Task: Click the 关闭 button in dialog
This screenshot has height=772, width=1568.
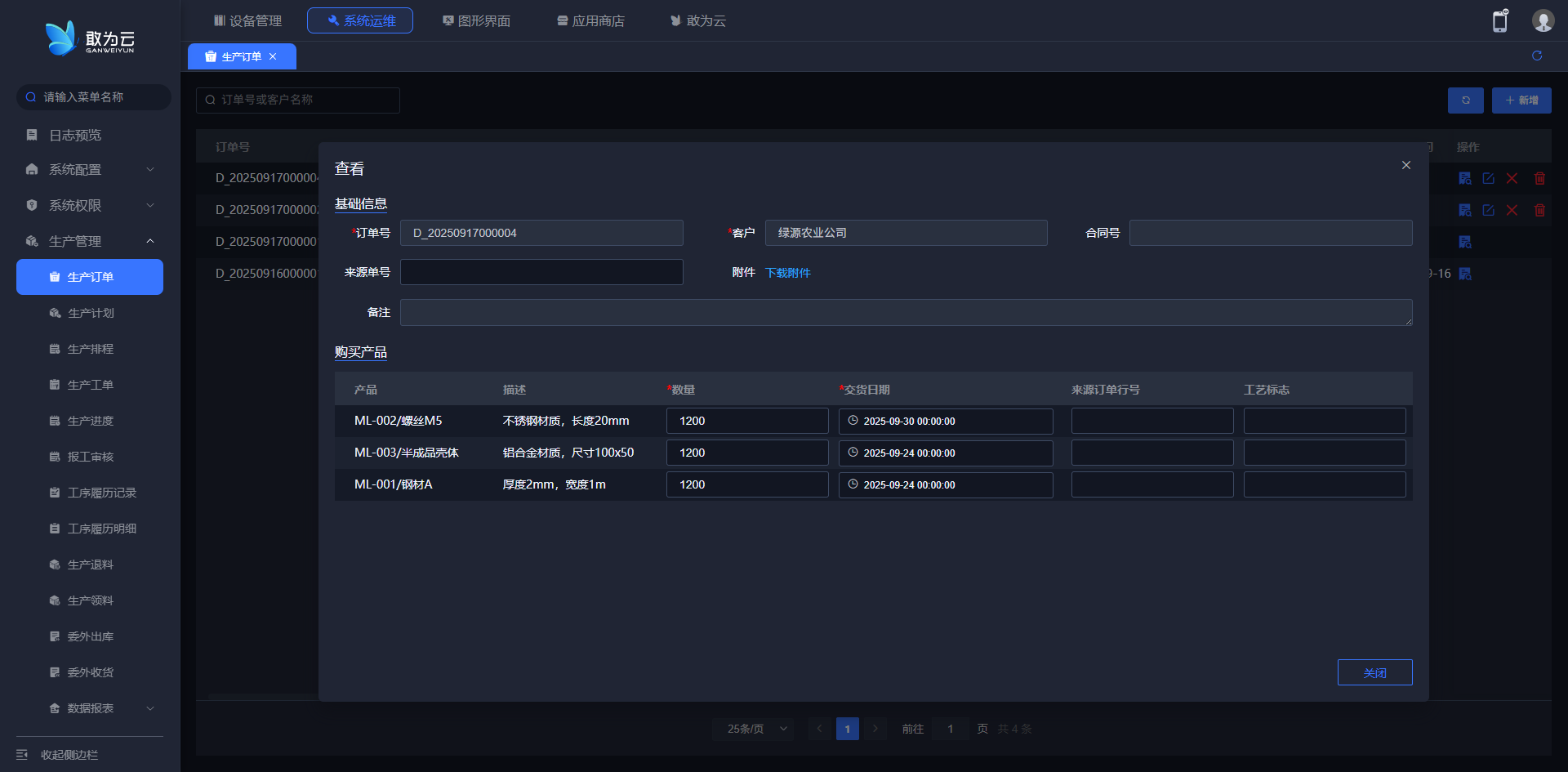Action: pyautogui.click(x=1374, y=672)
